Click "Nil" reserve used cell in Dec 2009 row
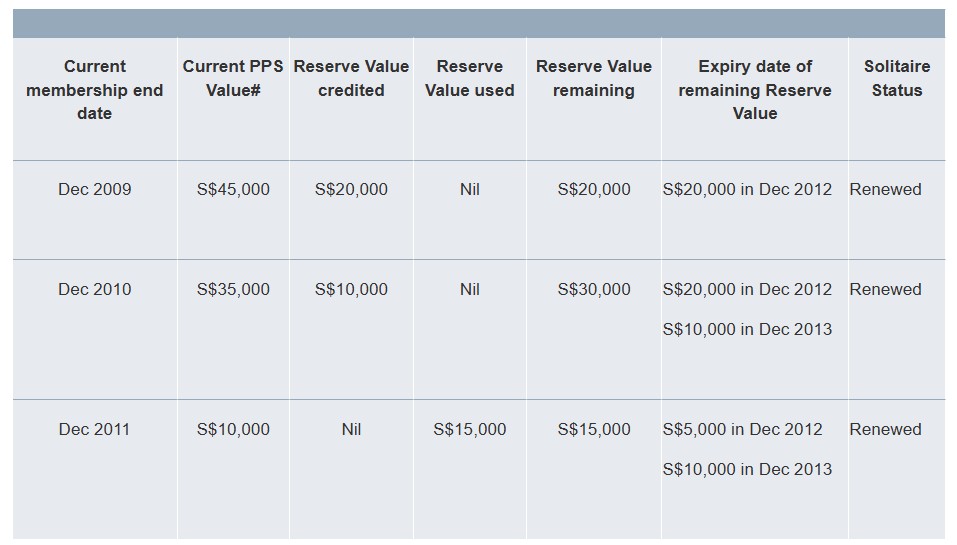This screenshot has width=957, height=545. 469,189
